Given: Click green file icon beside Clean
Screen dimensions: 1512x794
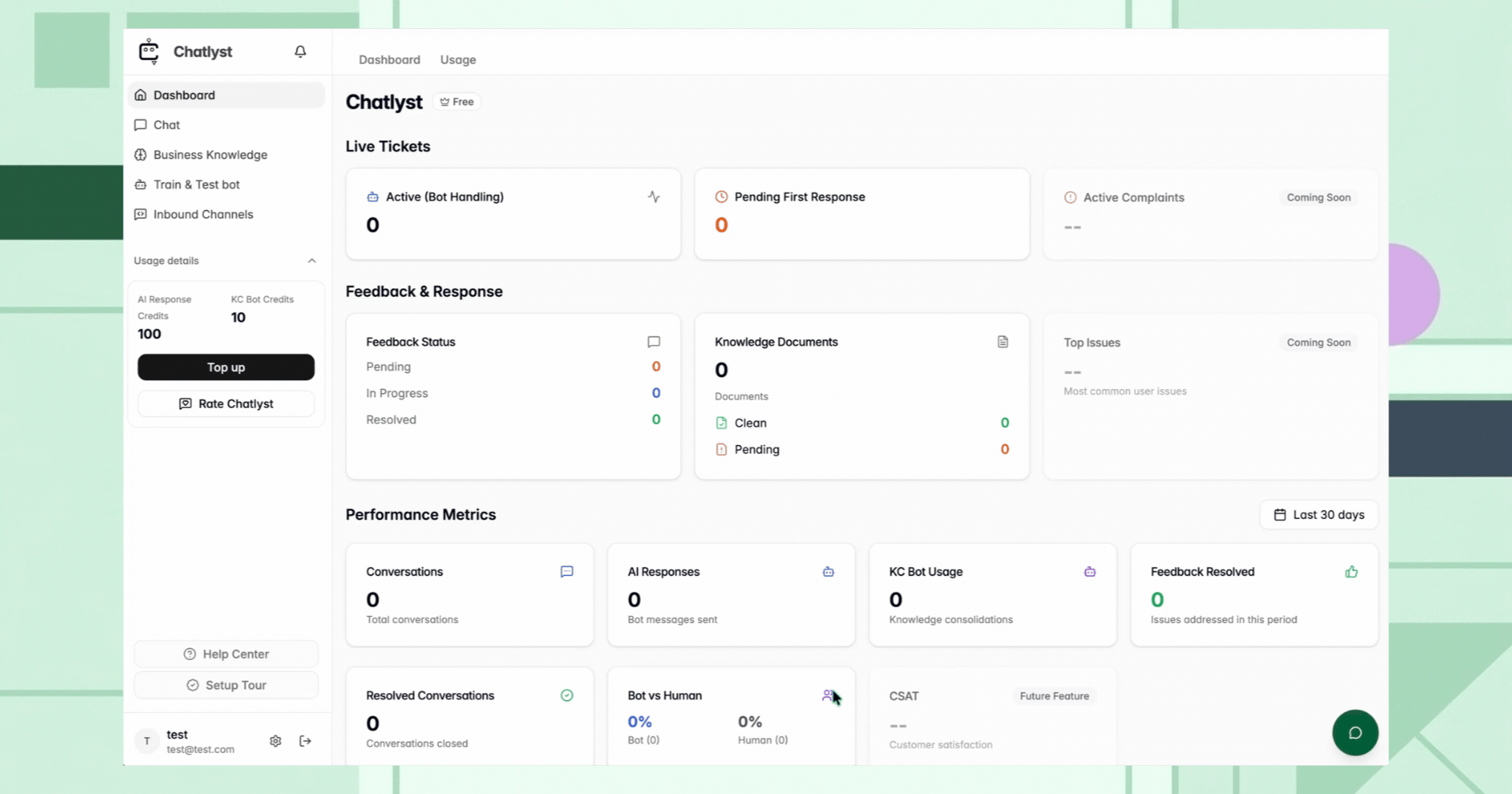Looking at the screenshot, I should pos(721,423).
